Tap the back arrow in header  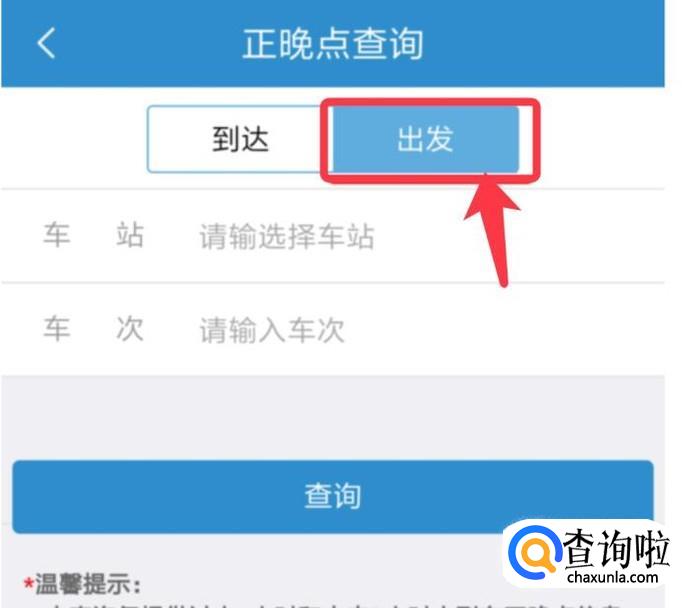coord(46,43)
